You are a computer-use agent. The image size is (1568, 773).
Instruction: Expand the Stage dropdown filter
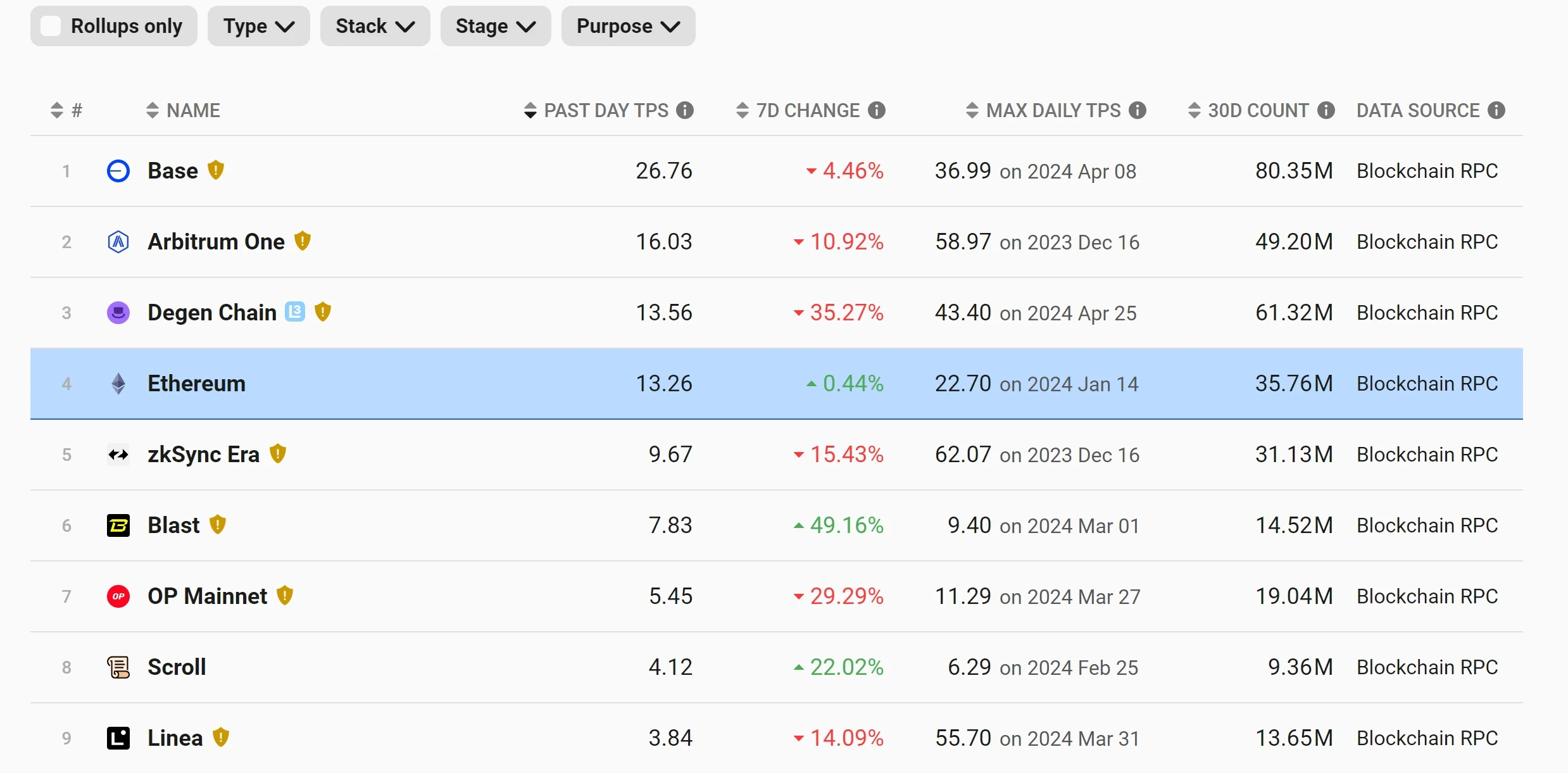click(x=494, y=26)
